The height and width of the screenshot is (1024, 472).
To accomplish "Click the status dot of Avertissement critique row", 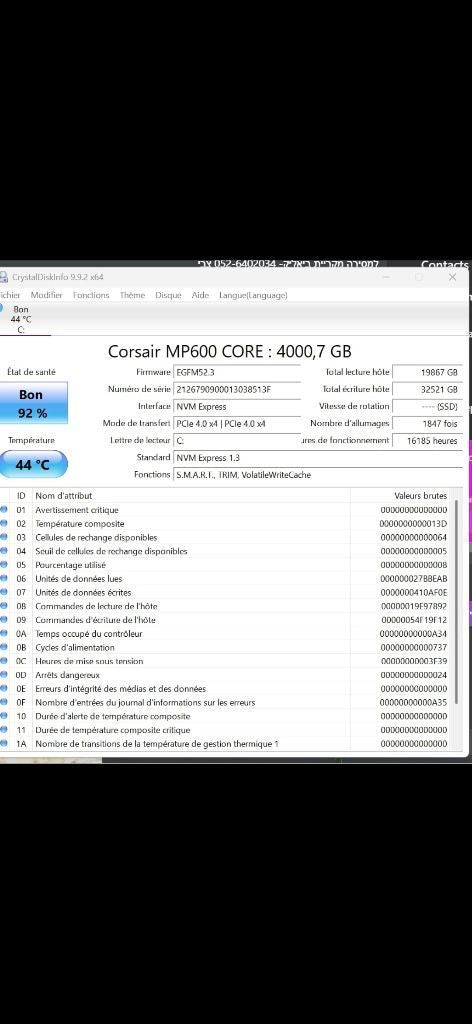I will 4,510.
